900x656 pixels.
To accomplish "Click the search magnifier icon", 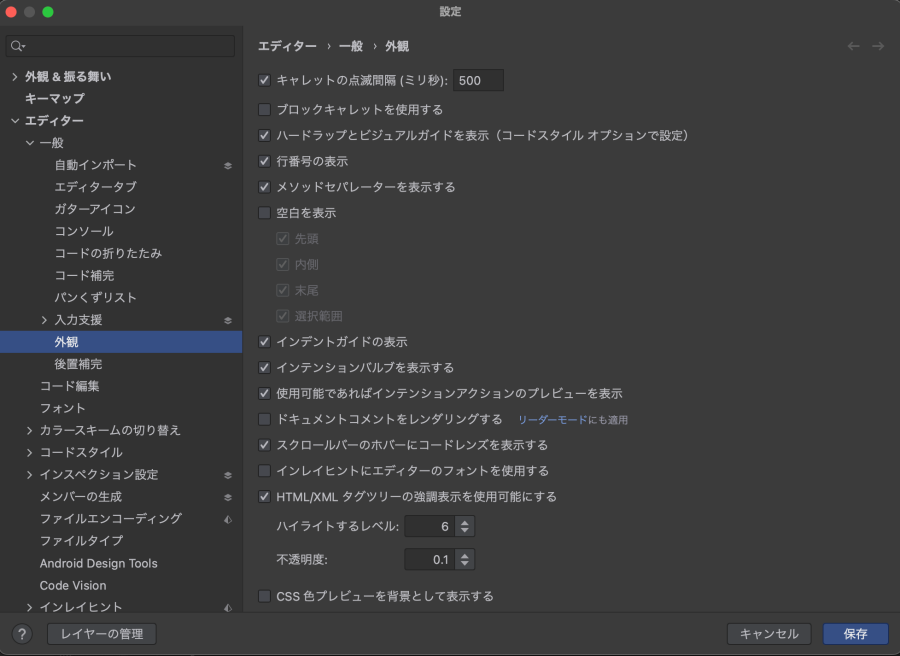I will click(17, 46).
